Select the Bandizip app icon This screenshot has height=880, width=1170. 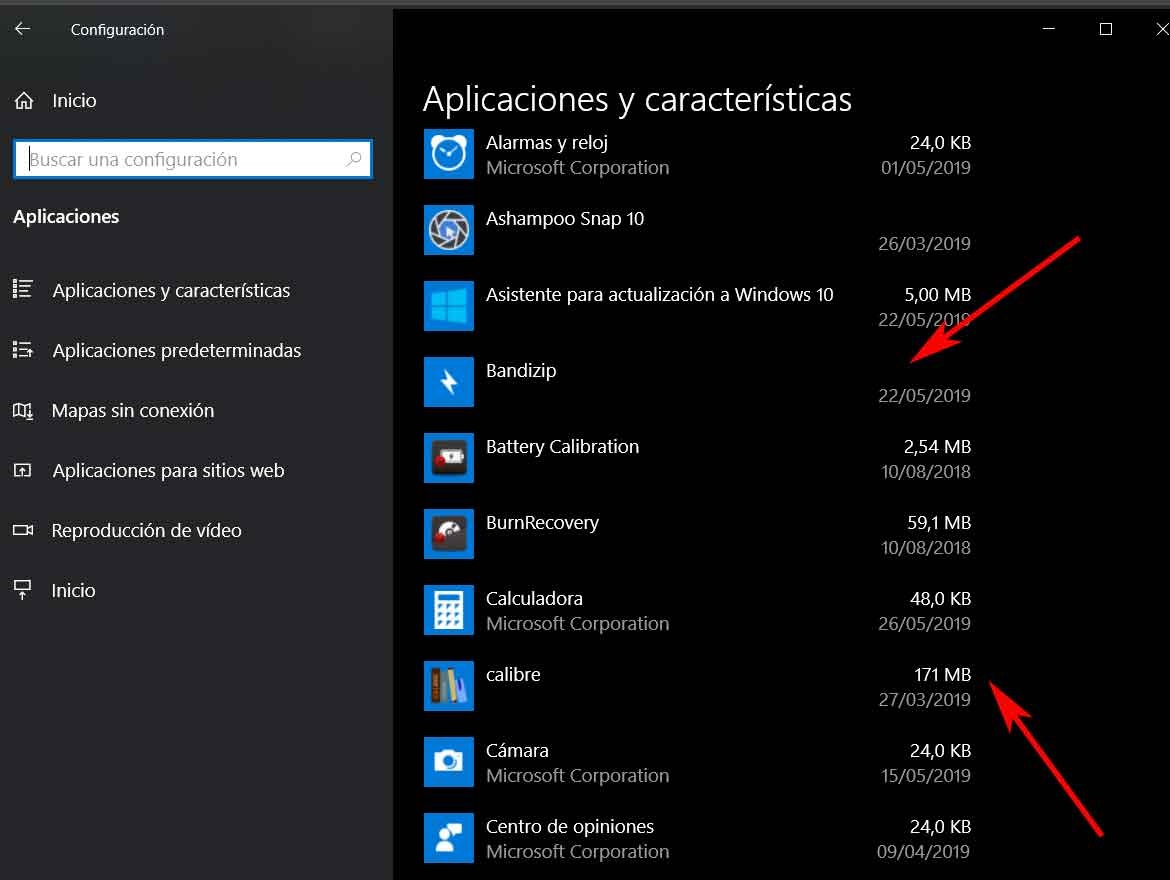click(x=448, y=382)
